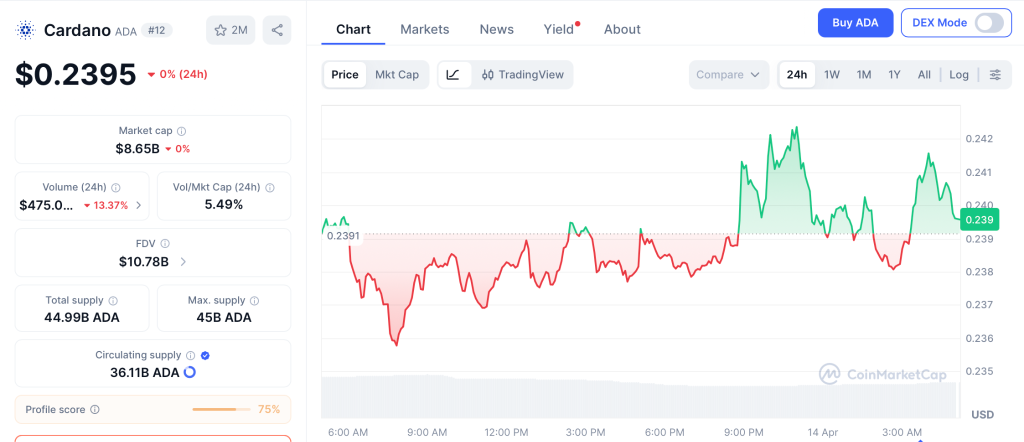Toggle the DEX Mode switch
Screen dimensions: 1024x442
pos(988,23)
